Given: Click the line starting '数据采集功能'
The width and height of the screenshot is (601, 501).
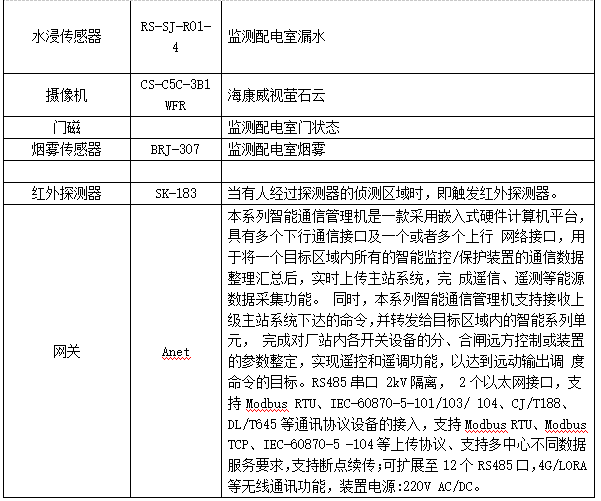Looking at the screenshot, I should click(x=406, y=299).
